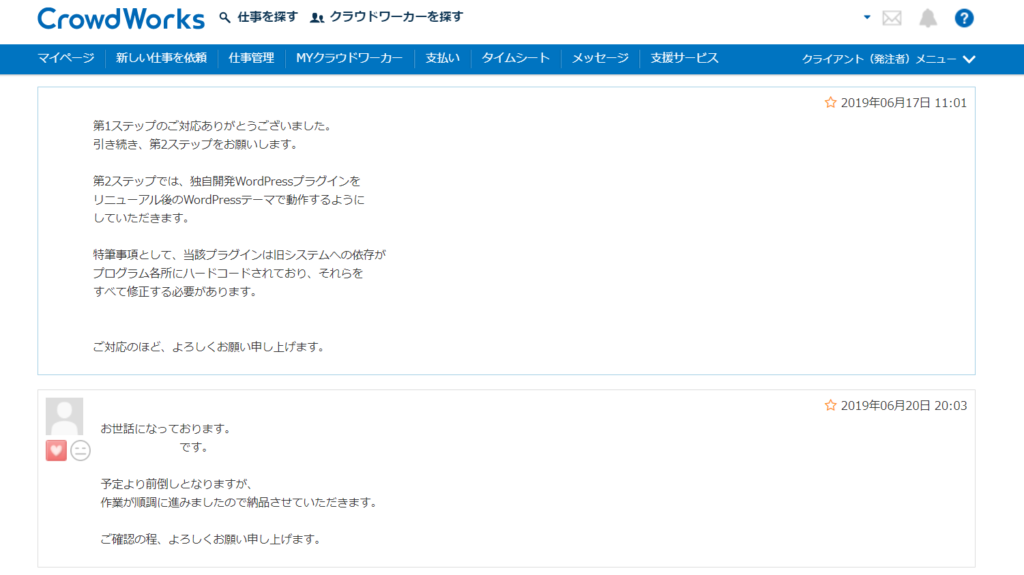Click the heart icon under the avatar

pyautogui.click(x=56, y=451)
